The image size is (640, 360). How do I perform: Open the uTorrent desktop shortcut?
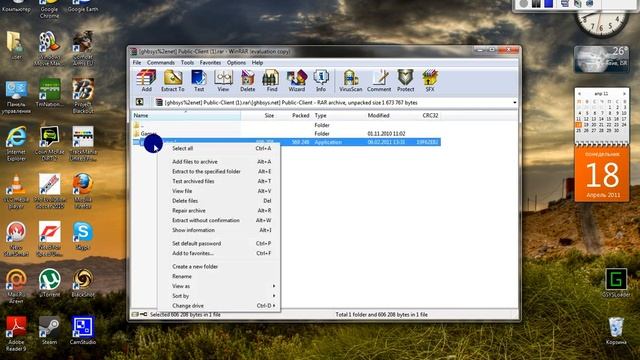(x=49, y=283)
